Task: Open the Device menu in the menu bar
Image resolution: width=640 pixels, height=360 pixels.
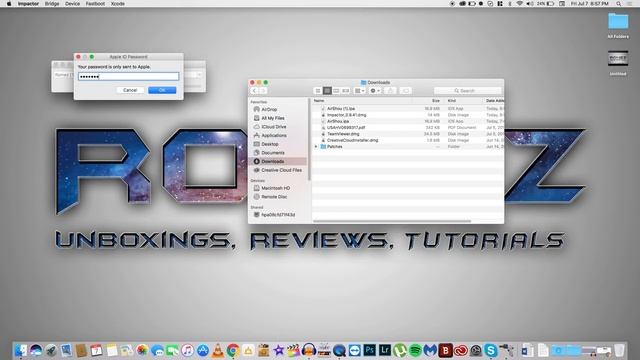Action: pos(72,4)
